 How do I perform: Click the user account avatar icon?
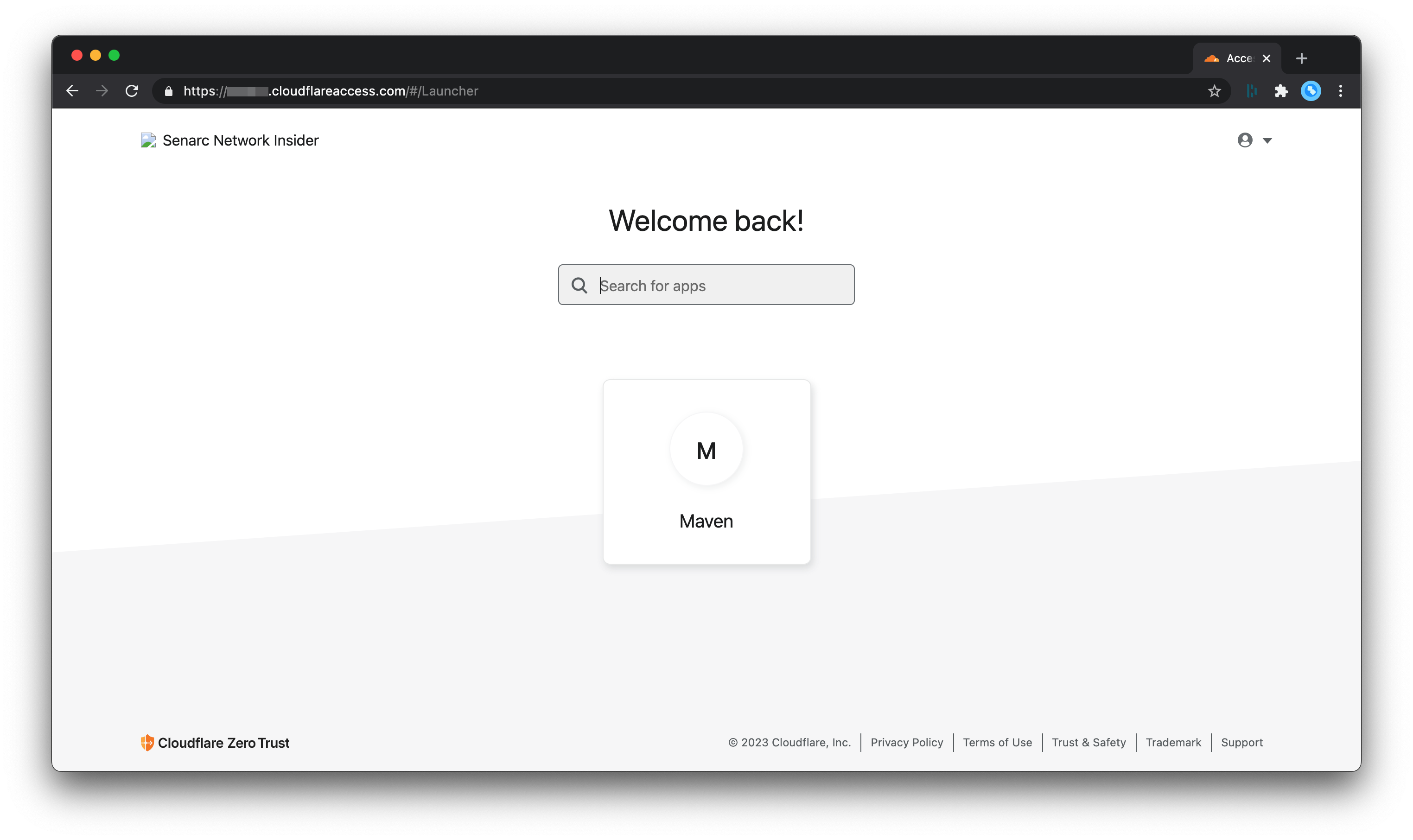(1245, 140)
